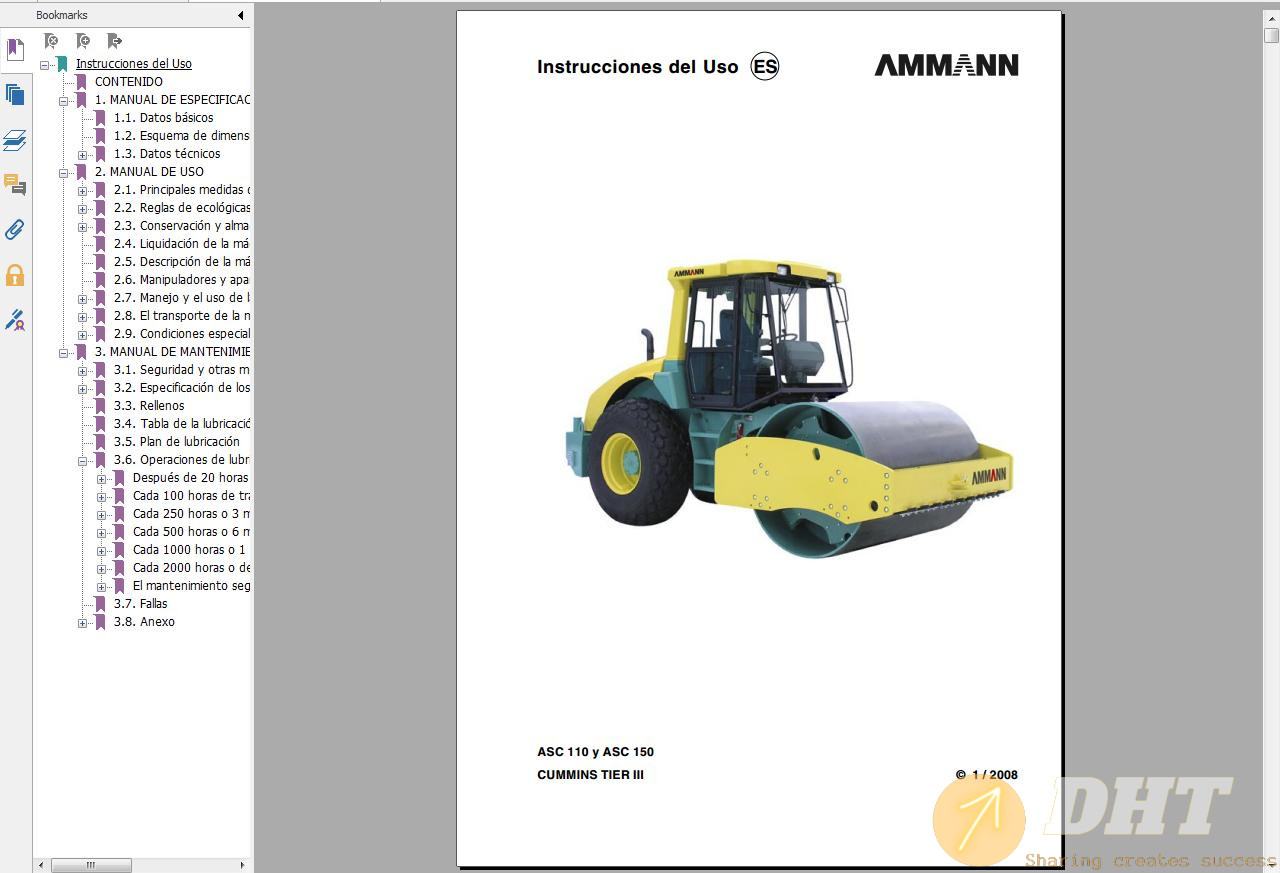This screenshot has height=873, width=1280.
Task: Collapse 3. MANUAL DE MANTENIMIE section
Action: click(64, 352)
